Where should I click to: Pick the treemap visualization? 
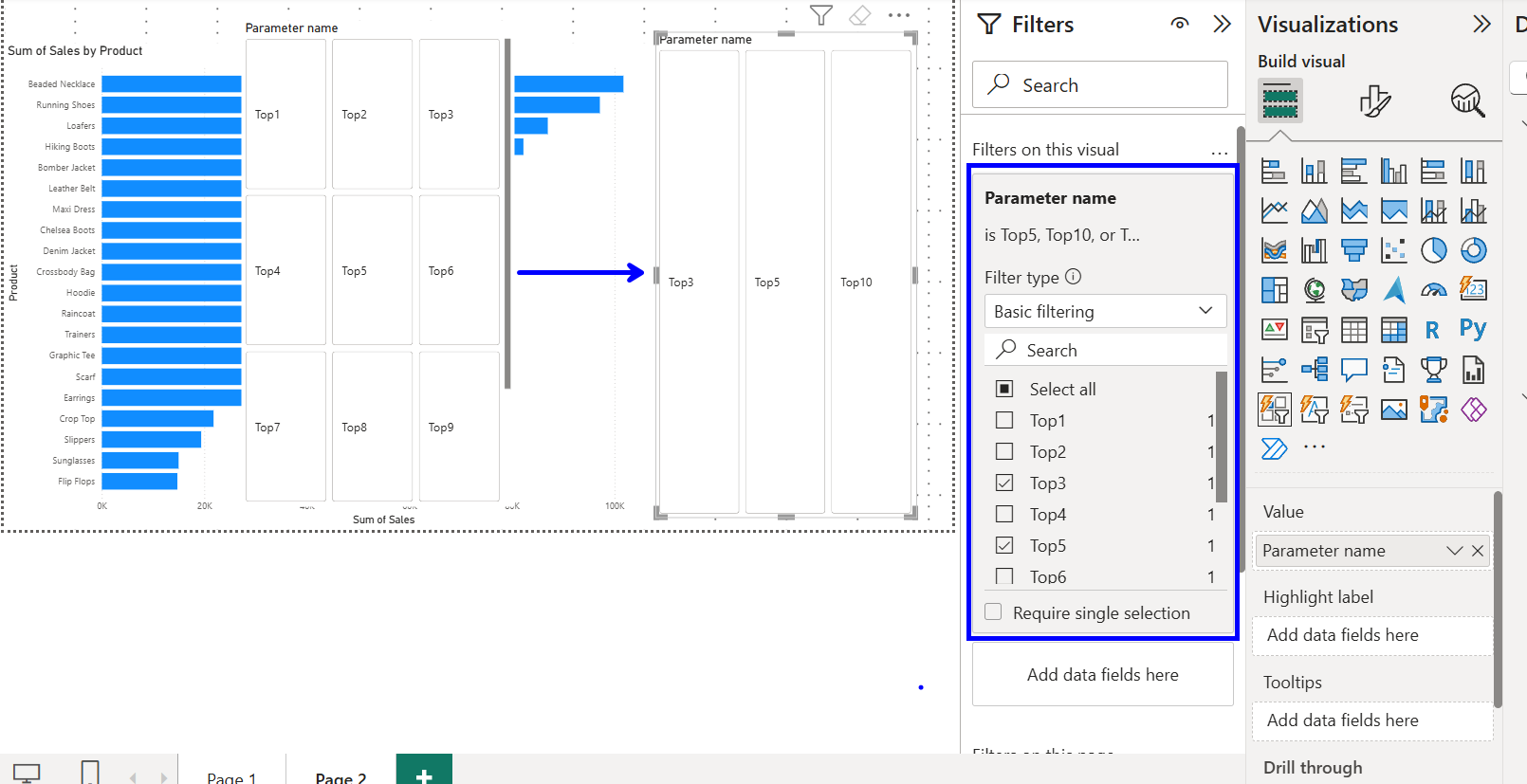1274,290
